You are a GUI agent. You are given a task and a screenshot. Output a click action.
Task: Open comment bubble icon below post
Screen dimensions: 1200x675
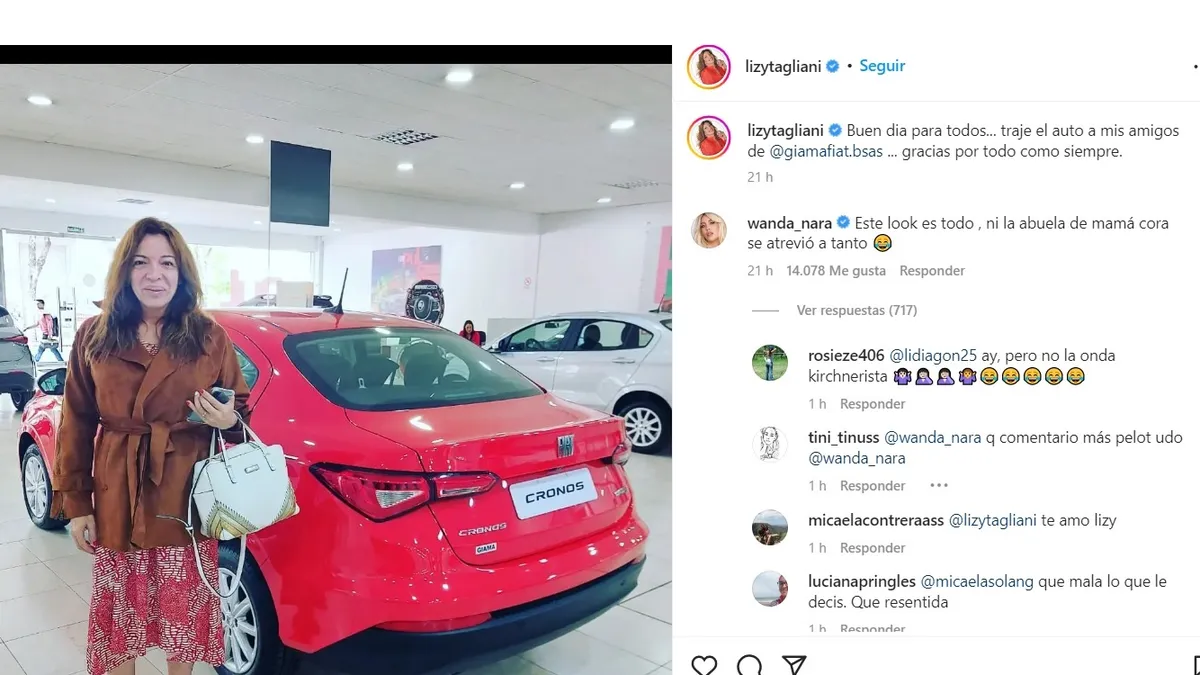point(749,665)
